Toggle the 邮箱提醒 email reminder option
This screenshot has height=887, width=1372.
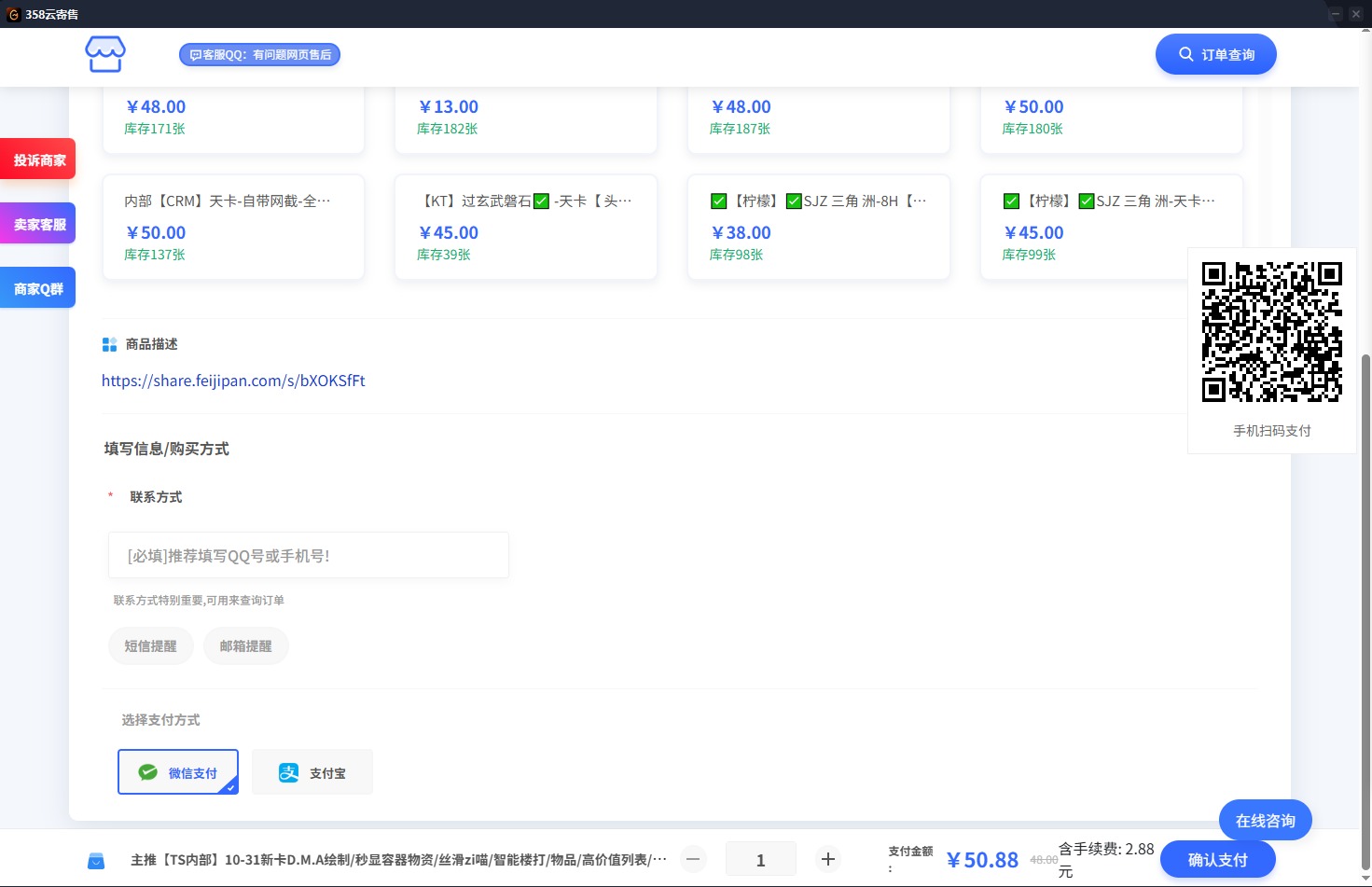coord(245,645)
